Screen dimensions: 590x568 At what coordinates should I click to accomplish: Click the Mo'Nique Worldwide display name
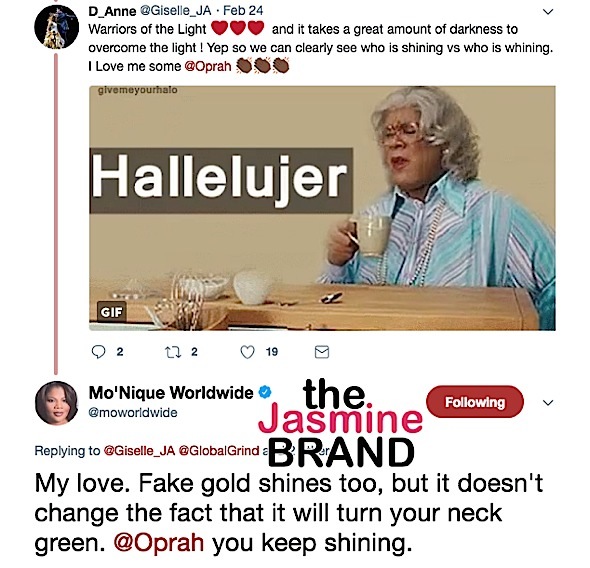point(171,392)
